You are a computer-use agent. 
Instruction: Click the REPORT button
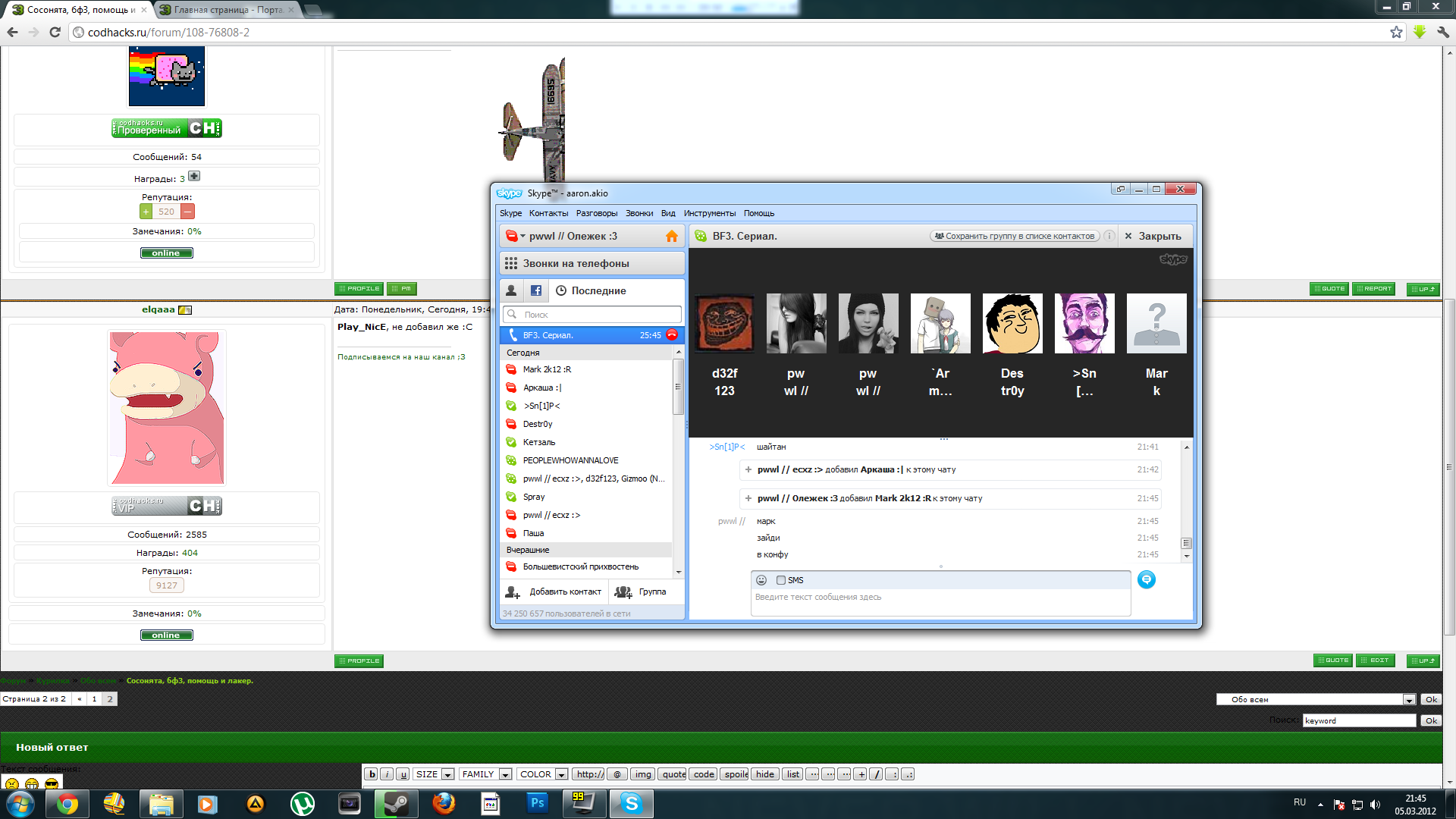[x=1373, y=289]
